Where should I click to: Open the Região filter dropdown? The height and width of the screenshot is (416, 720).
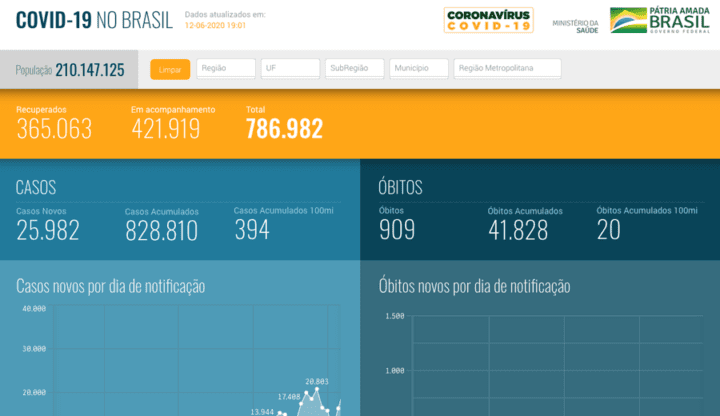click(x=226, y=68)
